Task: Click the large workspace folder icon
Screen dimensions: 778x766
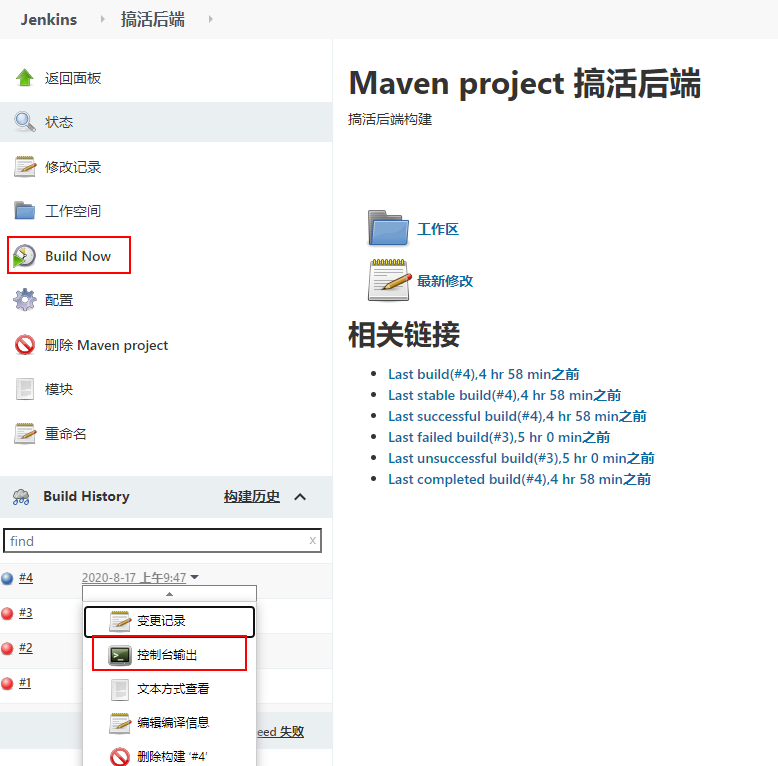Action: pos(388,228)
